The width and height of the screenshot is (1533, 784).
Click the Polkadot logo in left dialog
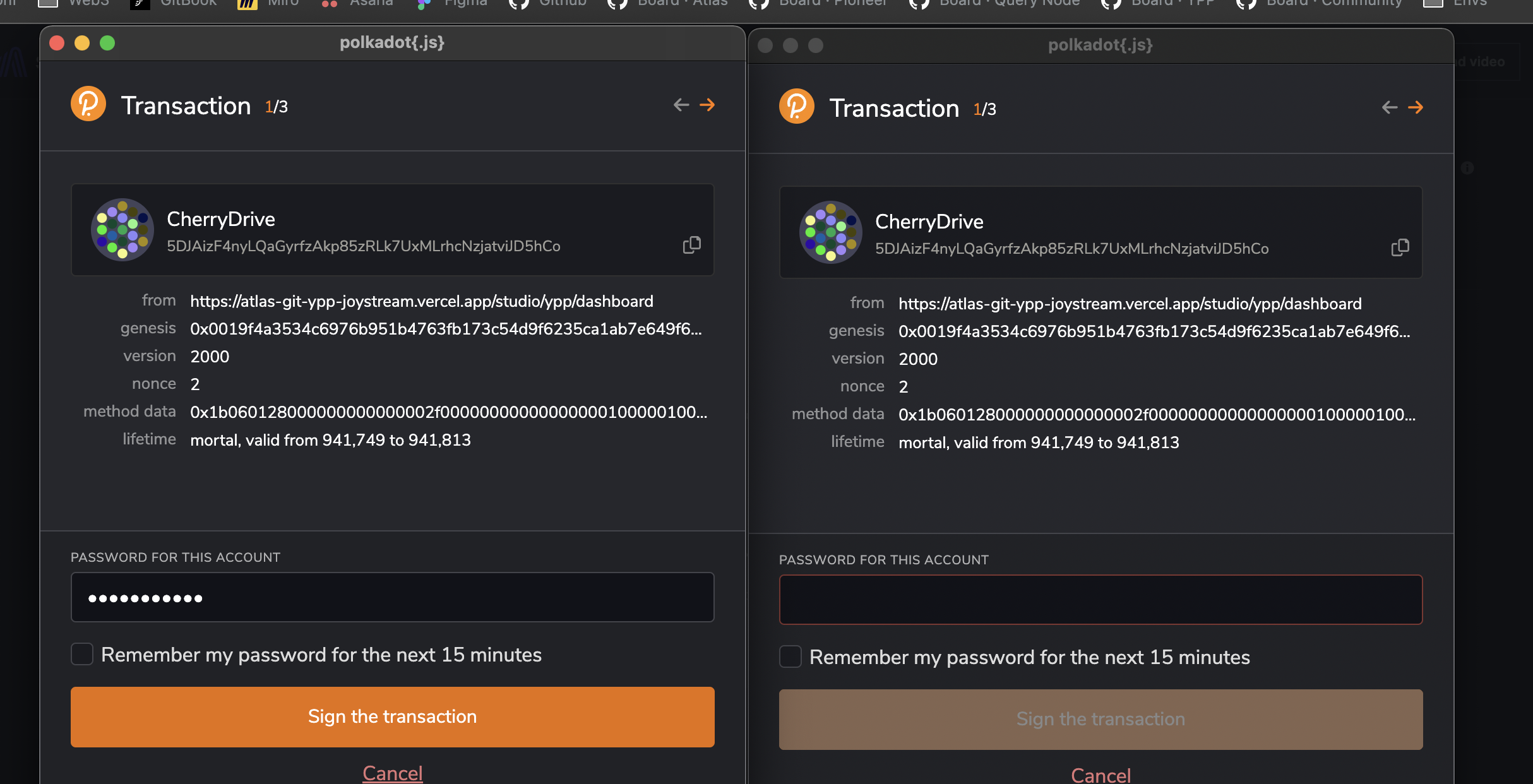click(x=88, y=104)
